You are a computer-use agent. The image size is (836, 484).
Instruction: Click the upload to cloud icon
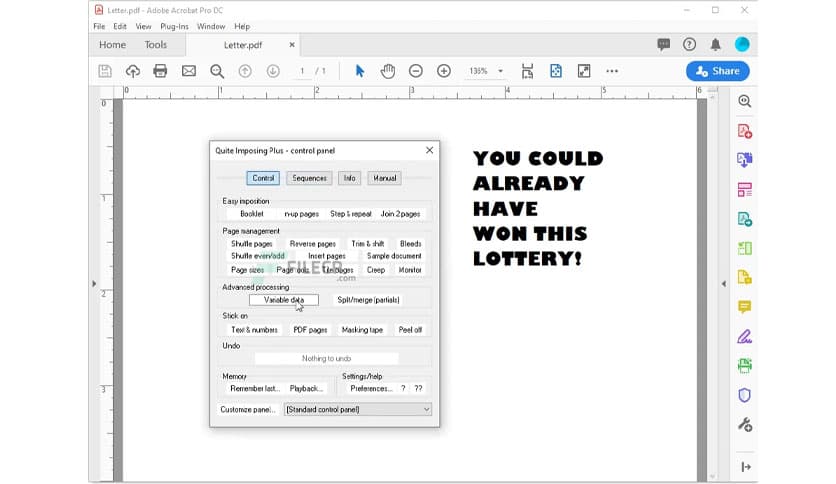tap(132, 71)
